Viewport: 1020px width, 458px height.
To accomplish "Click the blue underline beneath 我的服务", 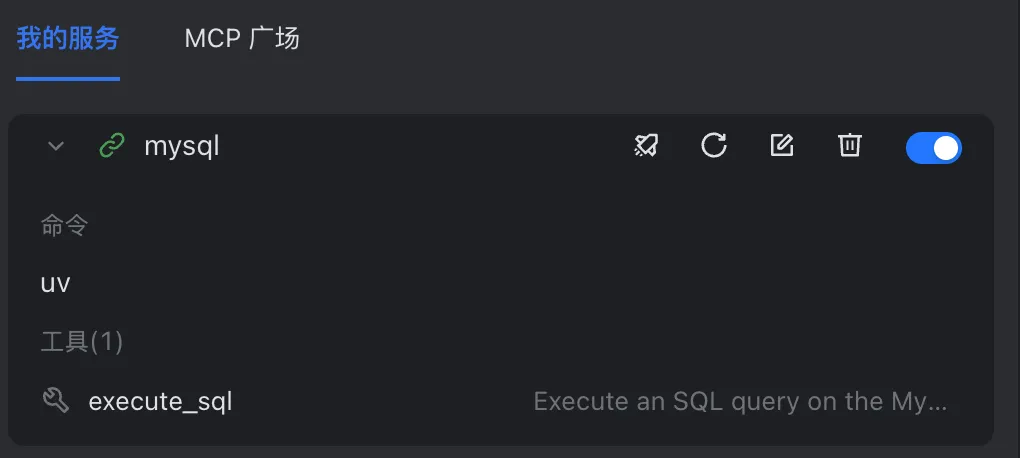I will 68,79.
